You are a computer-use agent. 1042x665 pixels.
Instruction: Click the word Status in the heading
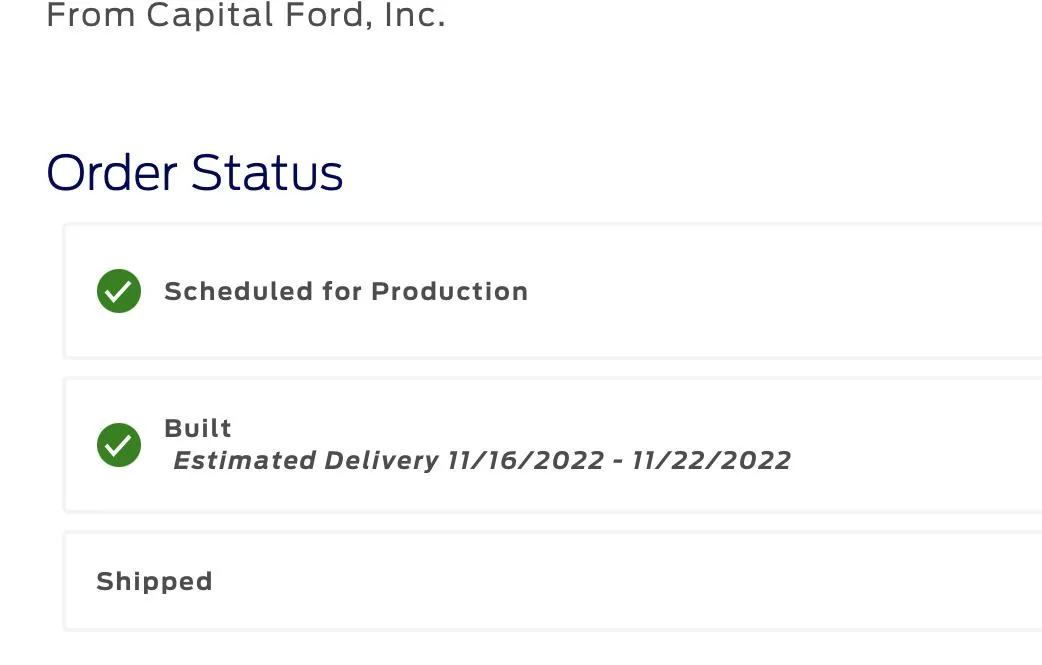[267, 173]
